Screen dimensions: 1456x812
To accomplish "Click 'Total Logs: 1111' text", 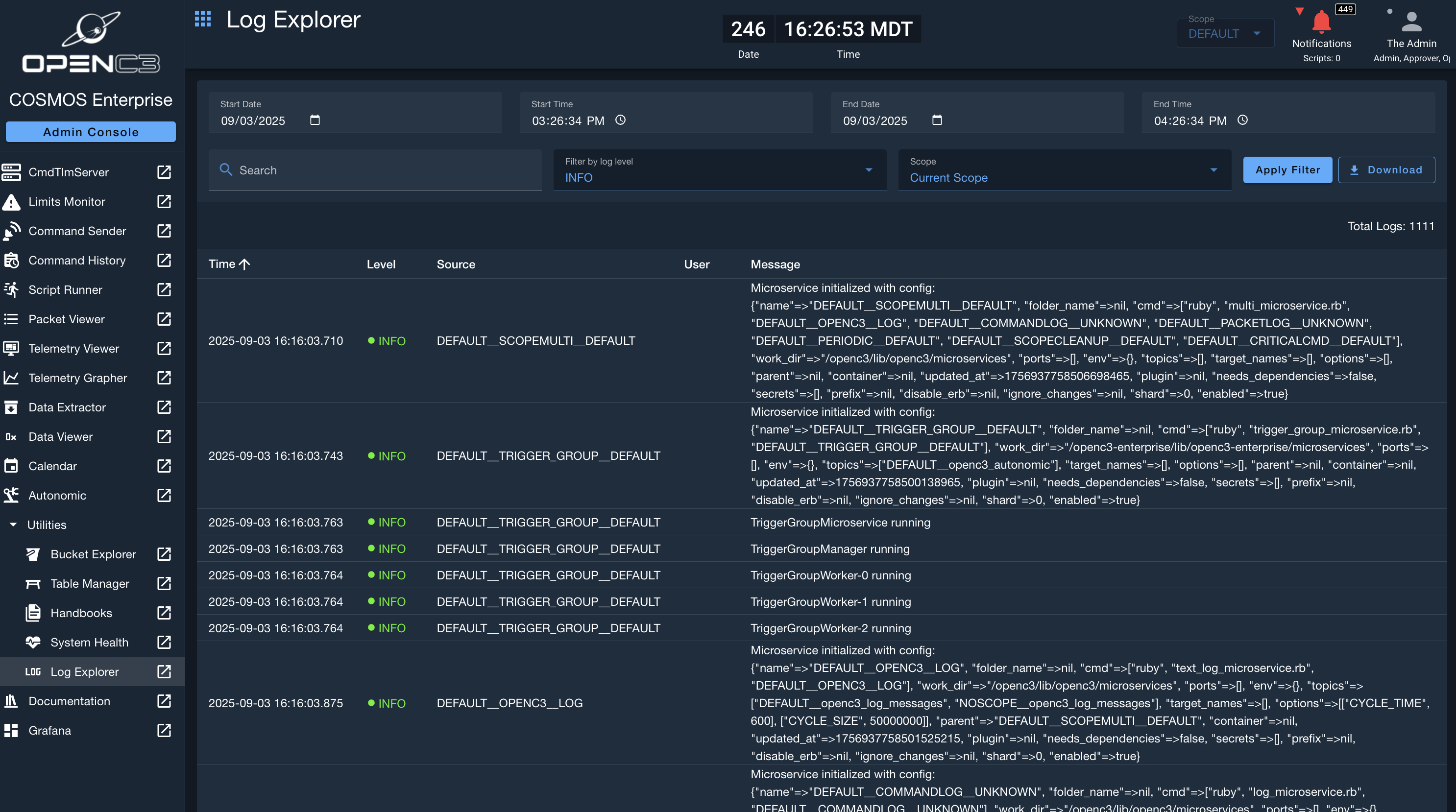I will pos(1390,226).
